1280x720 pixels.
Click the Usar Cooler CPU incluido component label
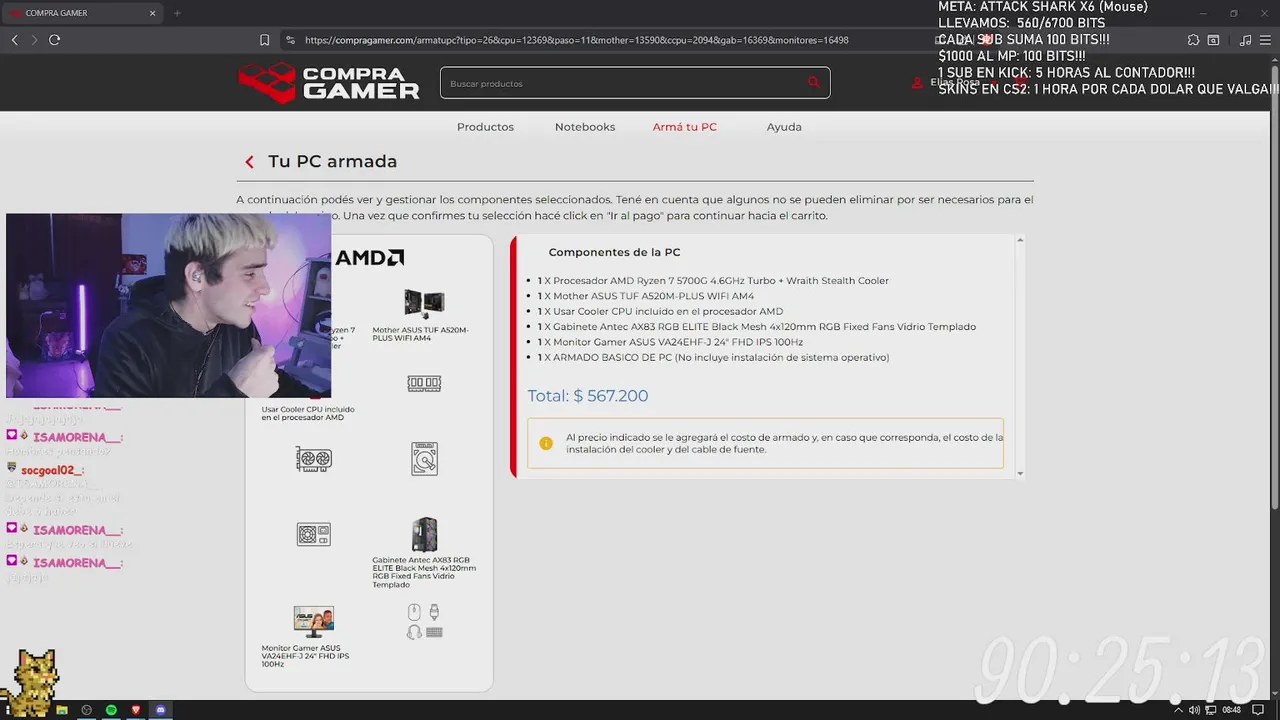click(x=308, y=413)
